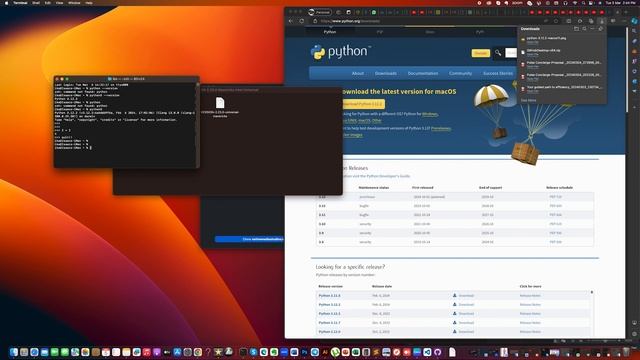The height and width of the screenshot is (360, 640).
Task: Open PEP link in the 3.8 row
Action: [x=556, y=242]
